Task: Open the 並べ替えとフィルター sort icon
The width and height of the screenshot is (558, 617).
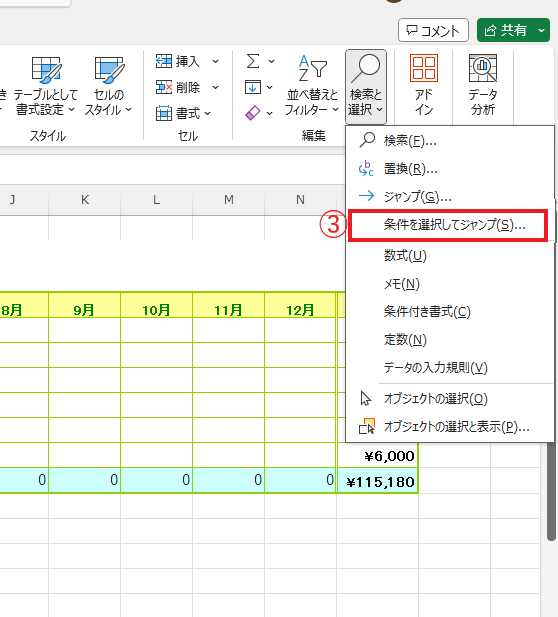Action: pyautogui.click(x=312, y=68)
